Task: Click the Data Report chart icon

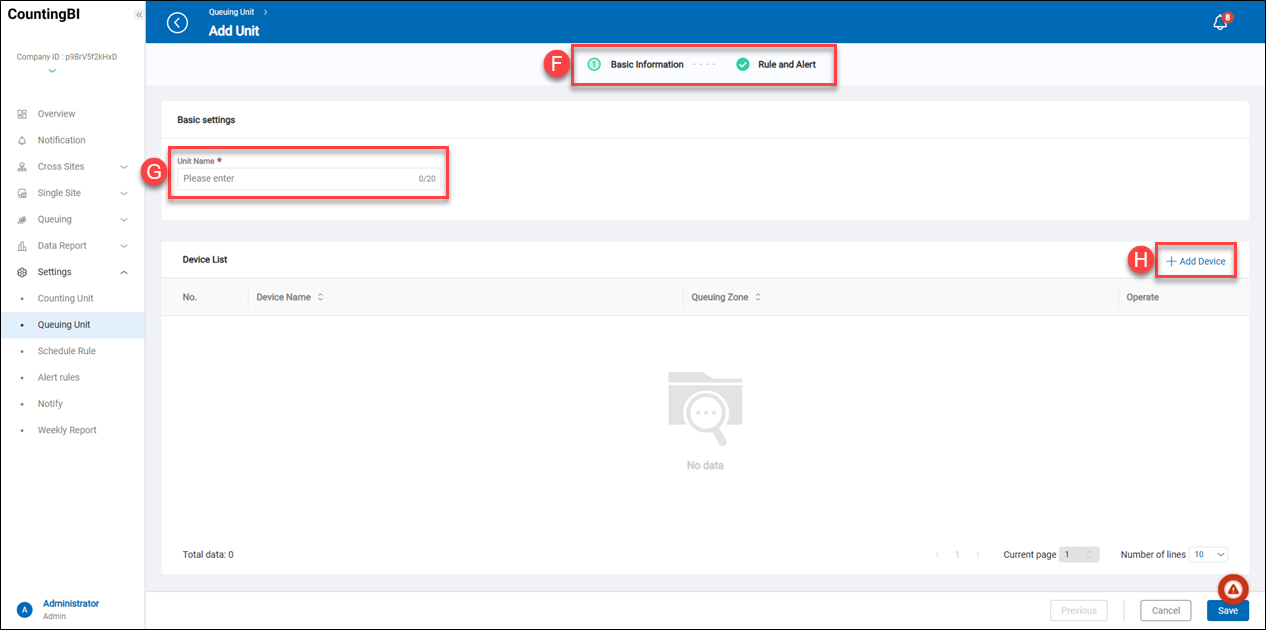Action: [22, 246]
